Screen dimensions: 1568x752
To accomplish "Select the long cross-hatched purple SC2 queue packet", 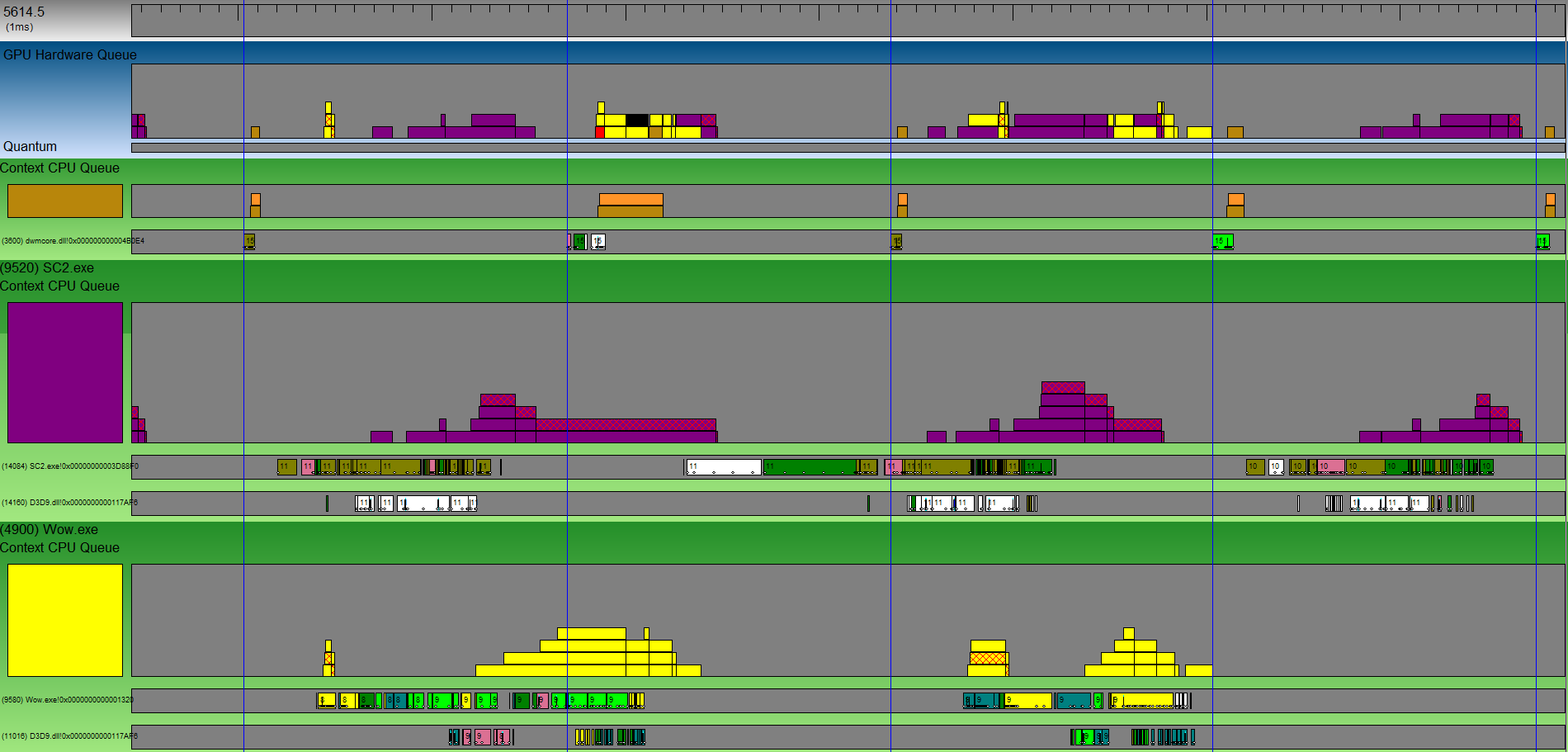I will (x=626, y=424).
